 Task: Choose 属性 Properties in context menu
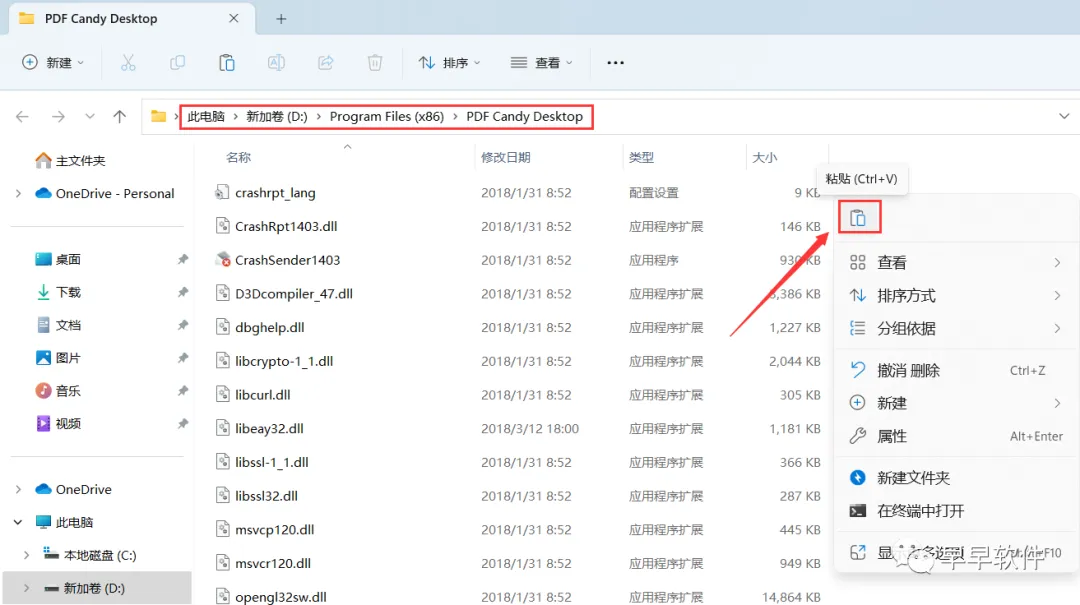tap(956, 436)
